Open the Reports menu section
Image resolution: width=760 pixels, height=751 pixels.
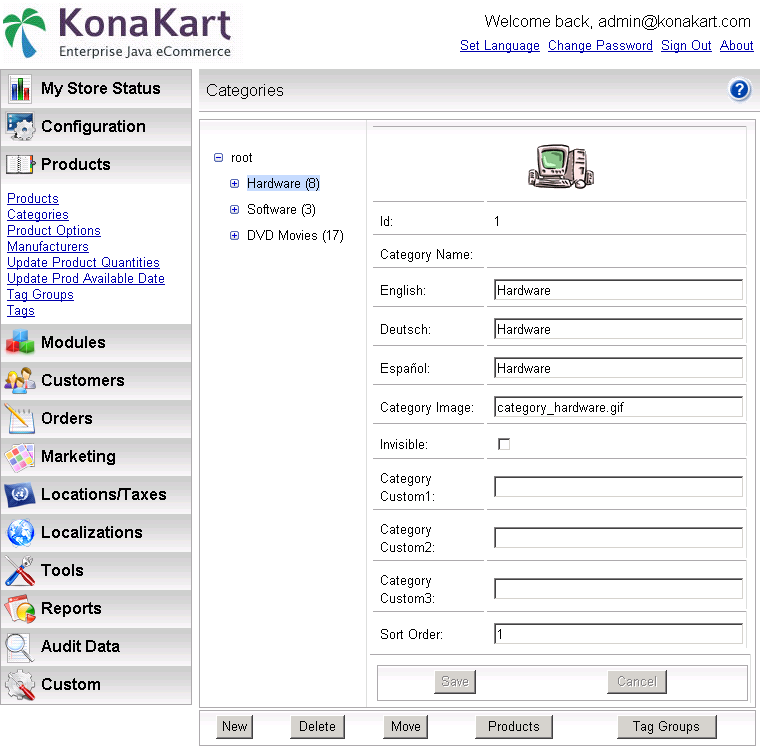[x=96, y=608]
